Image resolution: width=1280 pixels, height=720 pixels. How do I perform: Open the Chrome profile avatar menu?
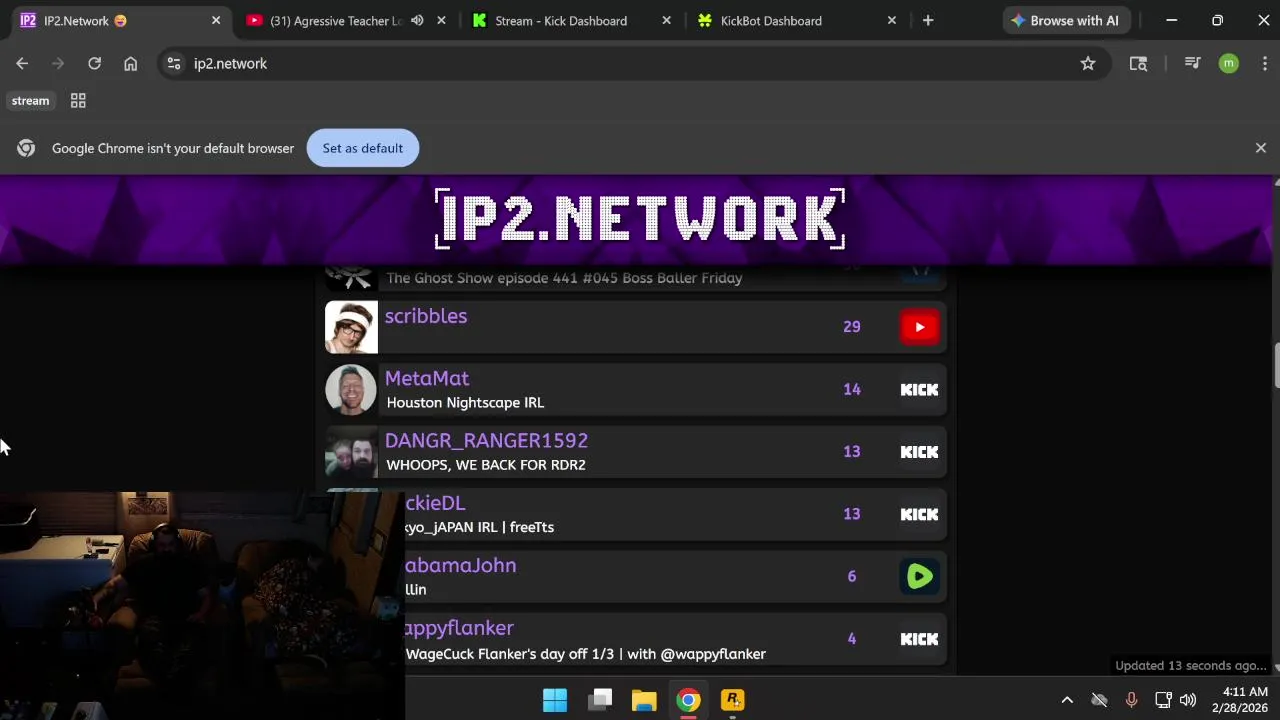(1229, 63)
